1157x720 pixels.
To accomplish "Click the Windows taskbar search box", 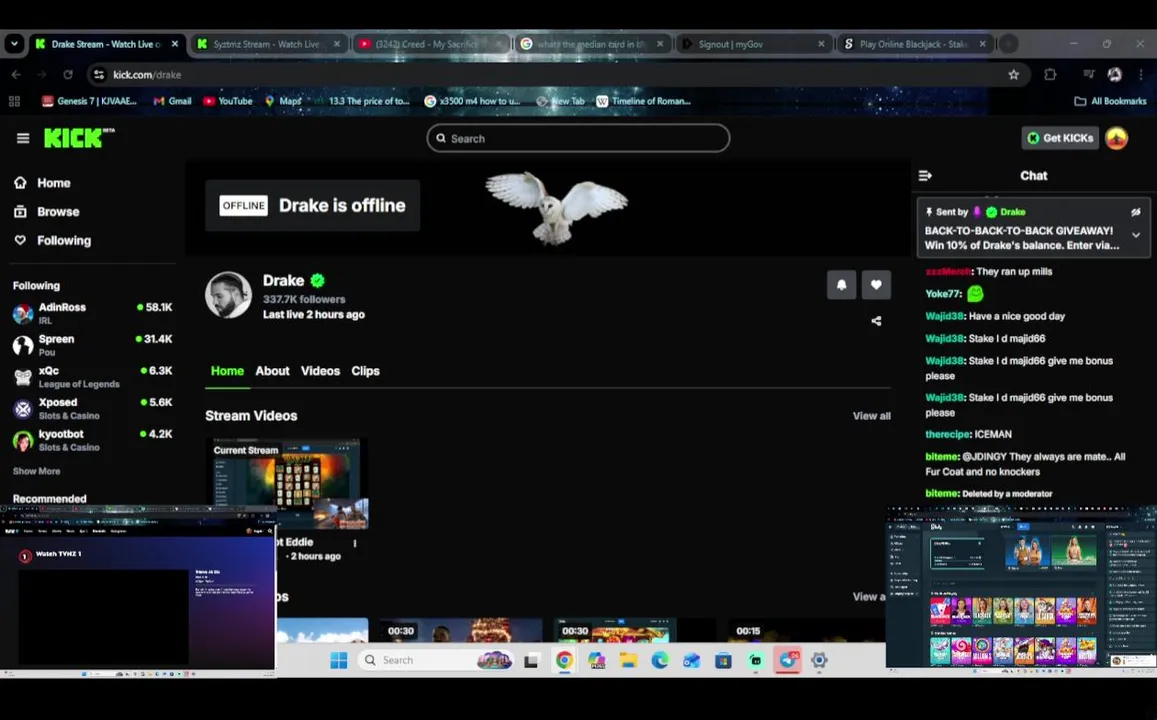I will [x=435, y=660].
